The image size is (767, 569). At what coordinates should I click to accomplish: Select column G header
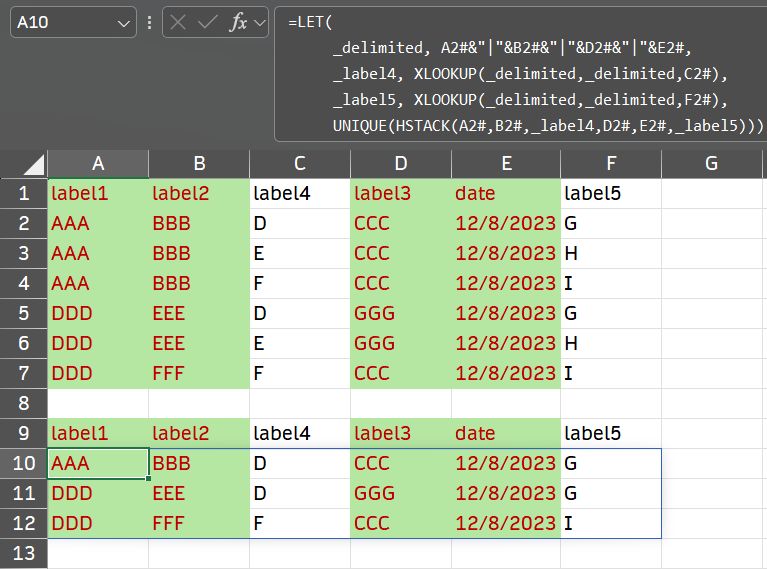coord(712,163)
